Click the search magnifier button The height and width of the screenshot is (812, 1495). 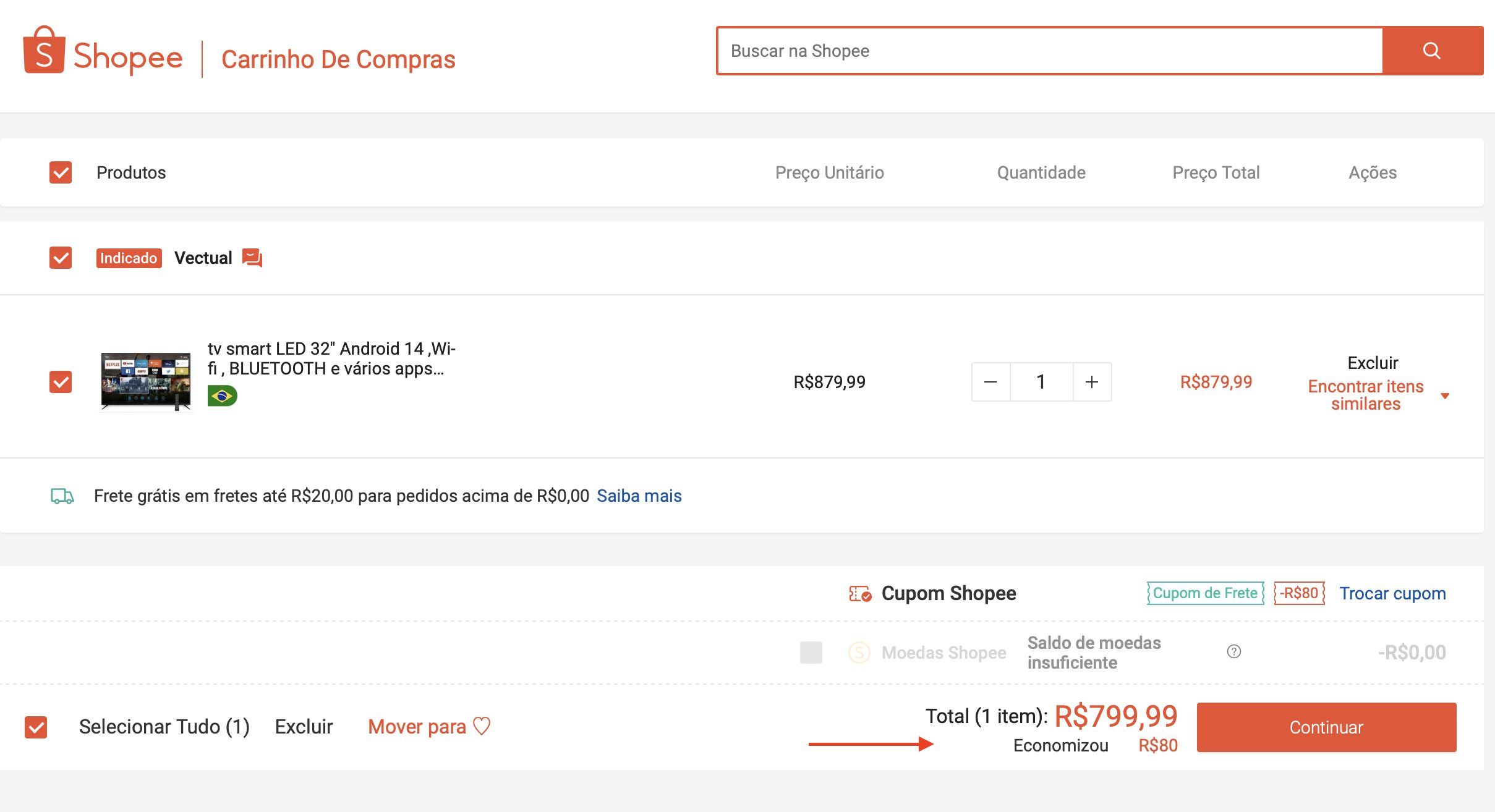point(1432,51)
